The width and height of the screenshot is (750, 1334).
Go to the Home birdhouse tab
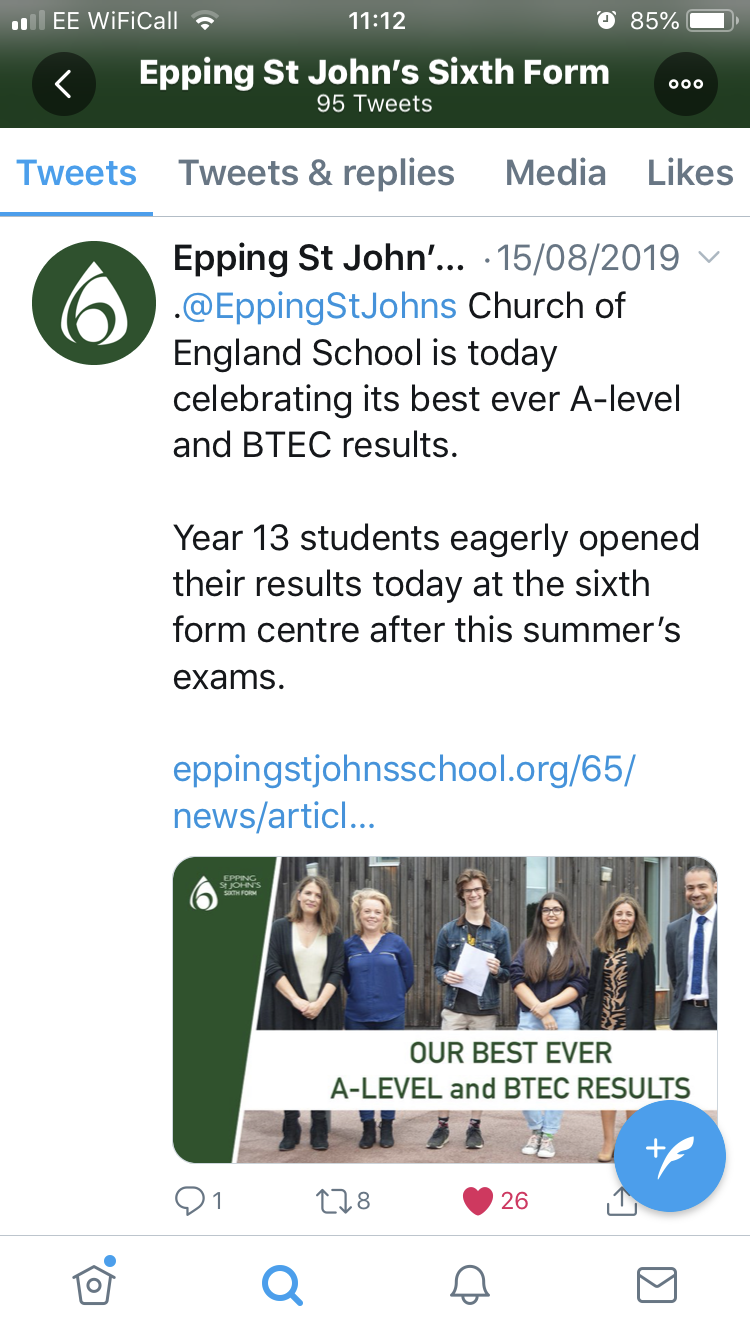[x=94, y=1284]
